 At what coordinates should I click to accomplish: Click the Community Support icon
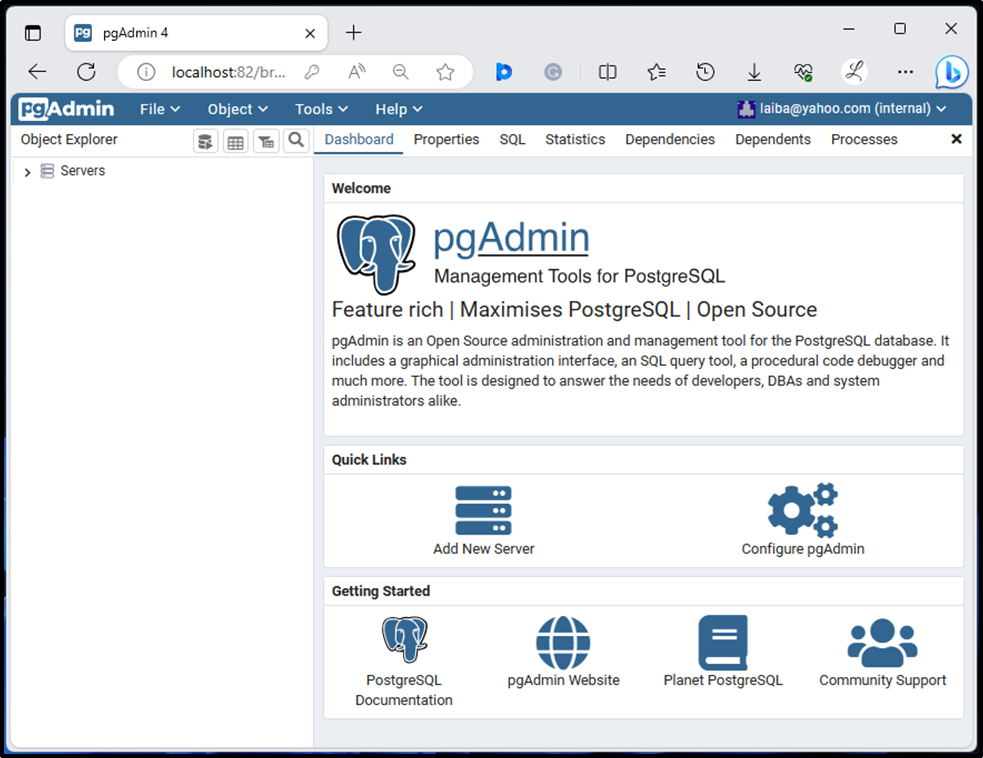point(882,643)
